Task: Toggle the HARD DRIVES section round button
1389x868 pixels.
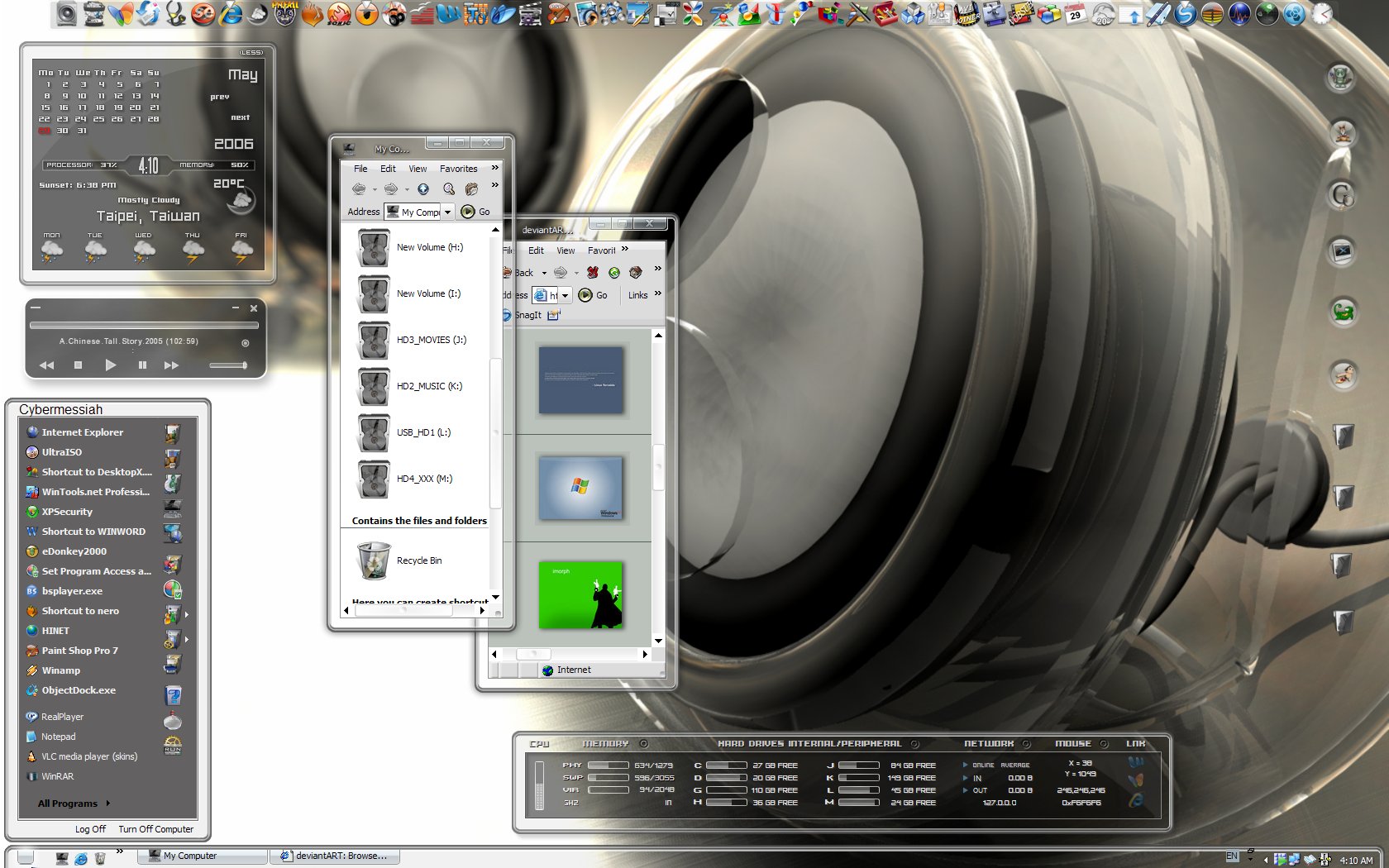Action: (x=915, y=744)
